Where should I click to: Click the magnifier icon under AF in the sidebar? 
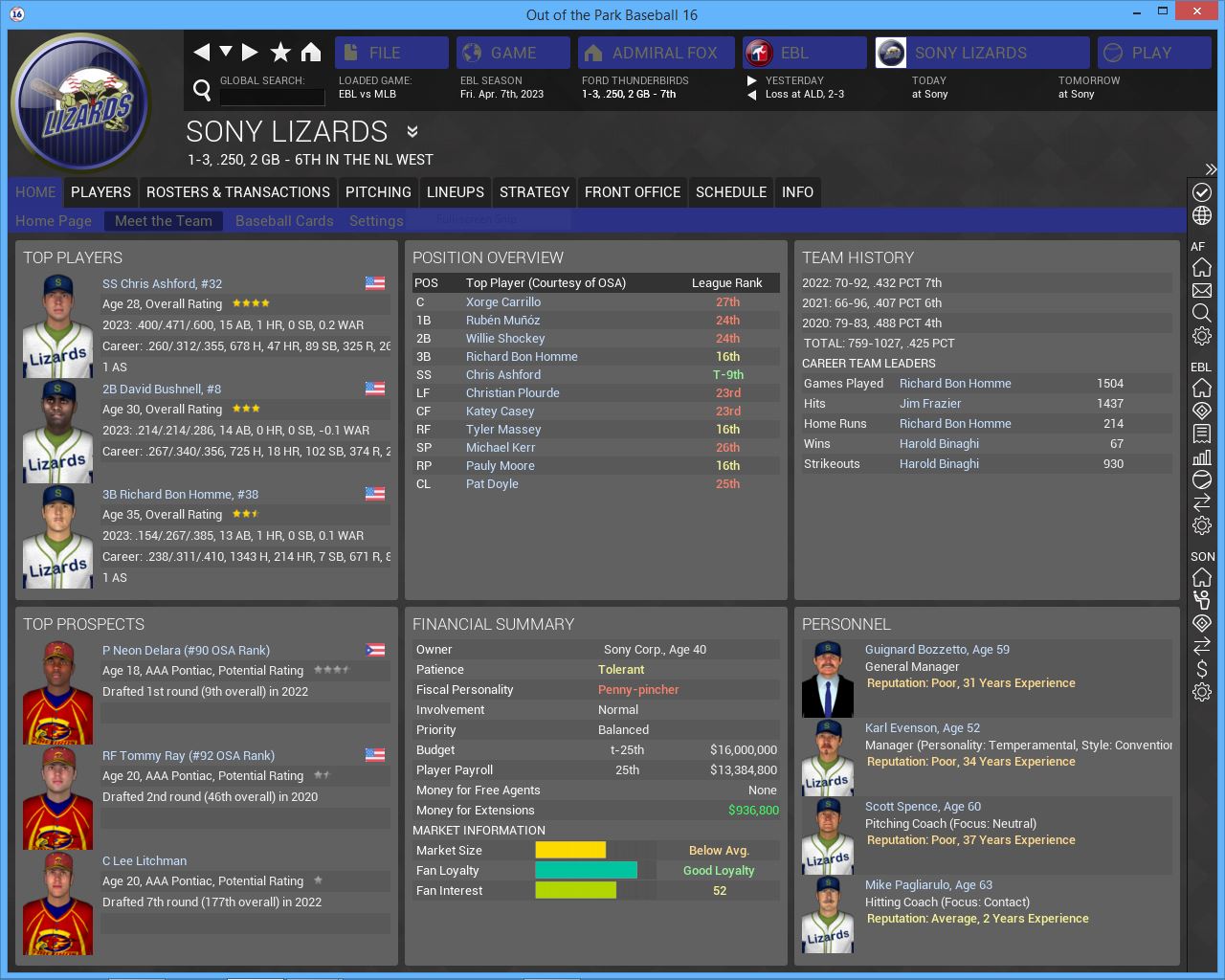point(1202,313)
